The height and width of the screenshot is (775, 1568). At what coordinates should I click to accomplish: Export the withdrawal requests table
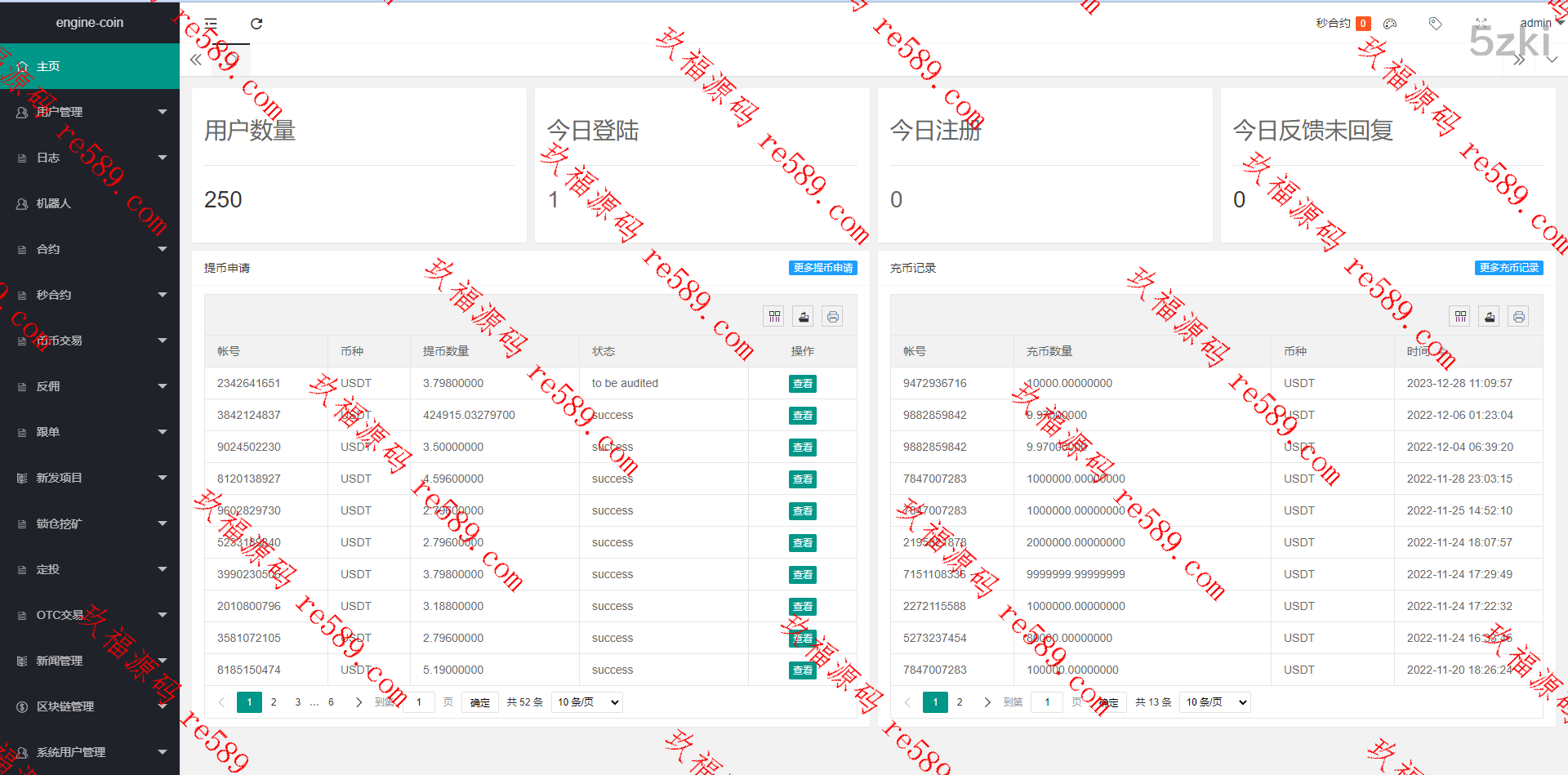(804, 317)
